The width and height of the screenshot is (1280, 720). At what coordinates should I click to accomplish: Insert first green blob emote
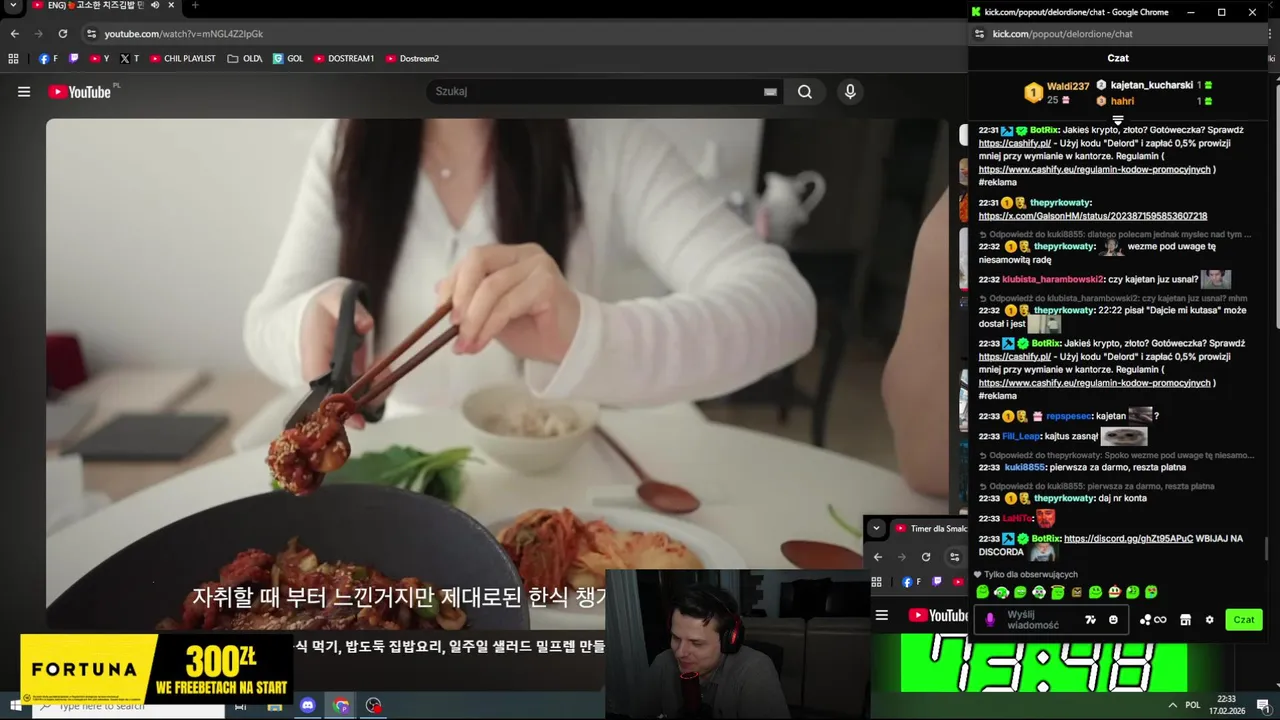click(982, 593)
